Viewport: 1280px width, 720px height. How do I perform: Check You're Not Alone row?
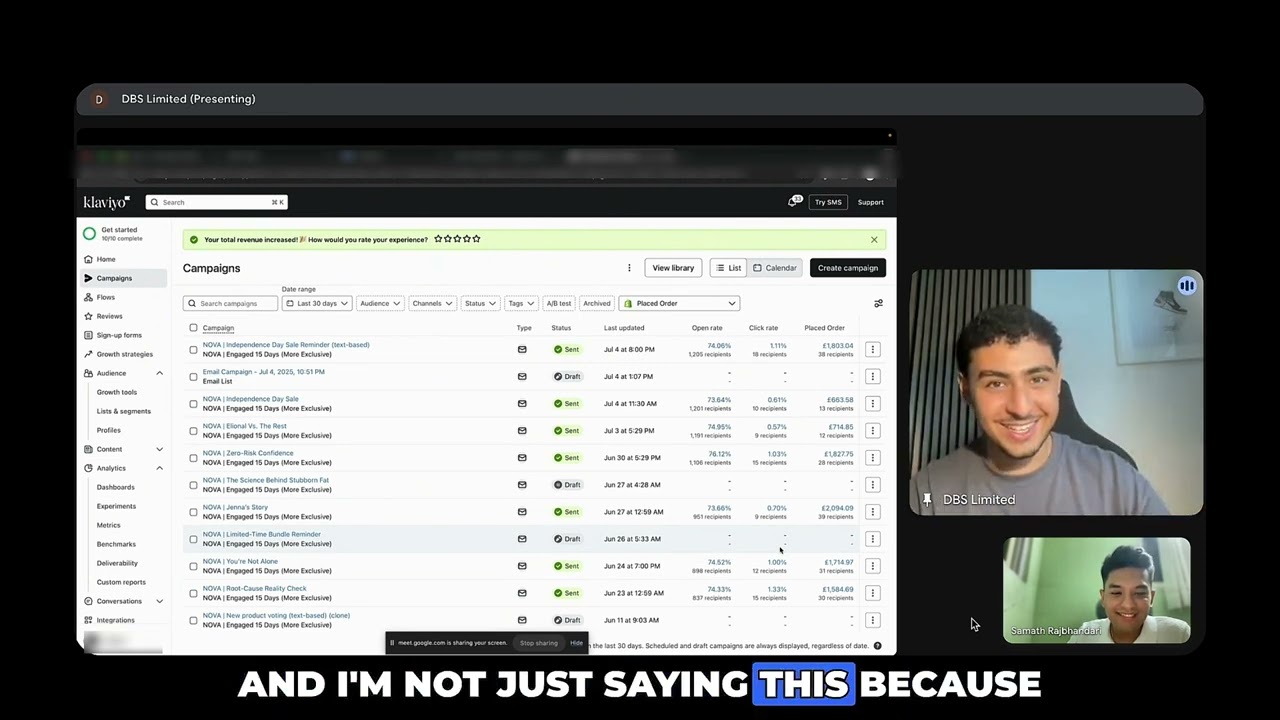coord(193,565)
